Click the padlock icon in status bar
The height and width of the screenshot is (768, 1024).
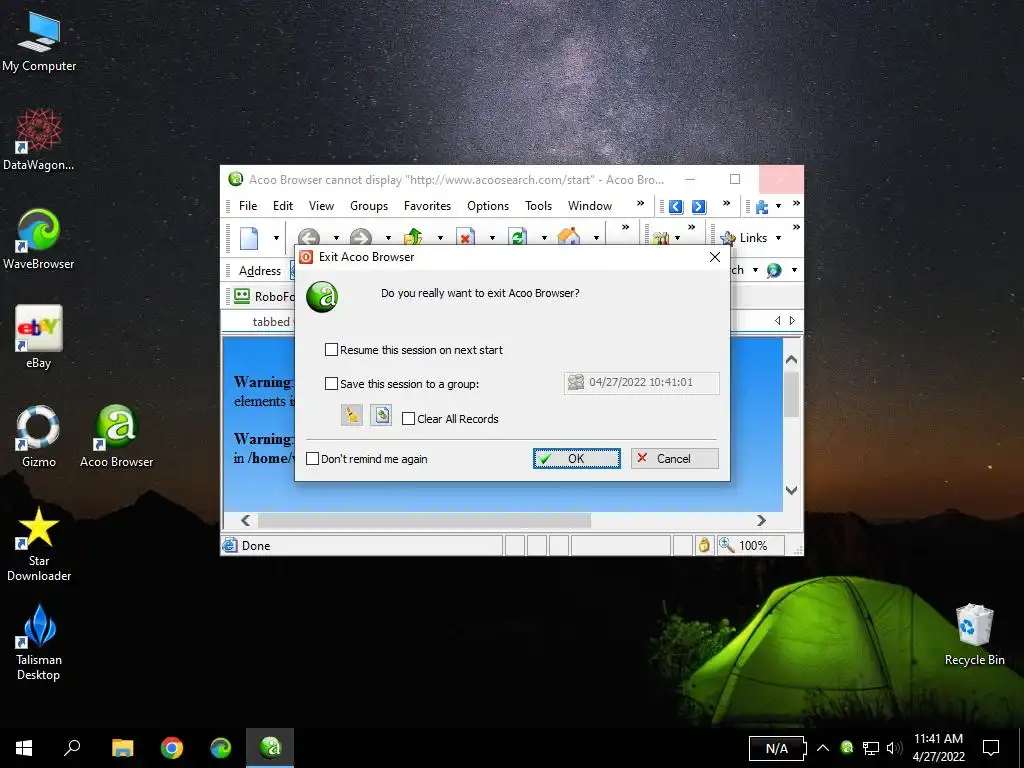click(703, 545)
